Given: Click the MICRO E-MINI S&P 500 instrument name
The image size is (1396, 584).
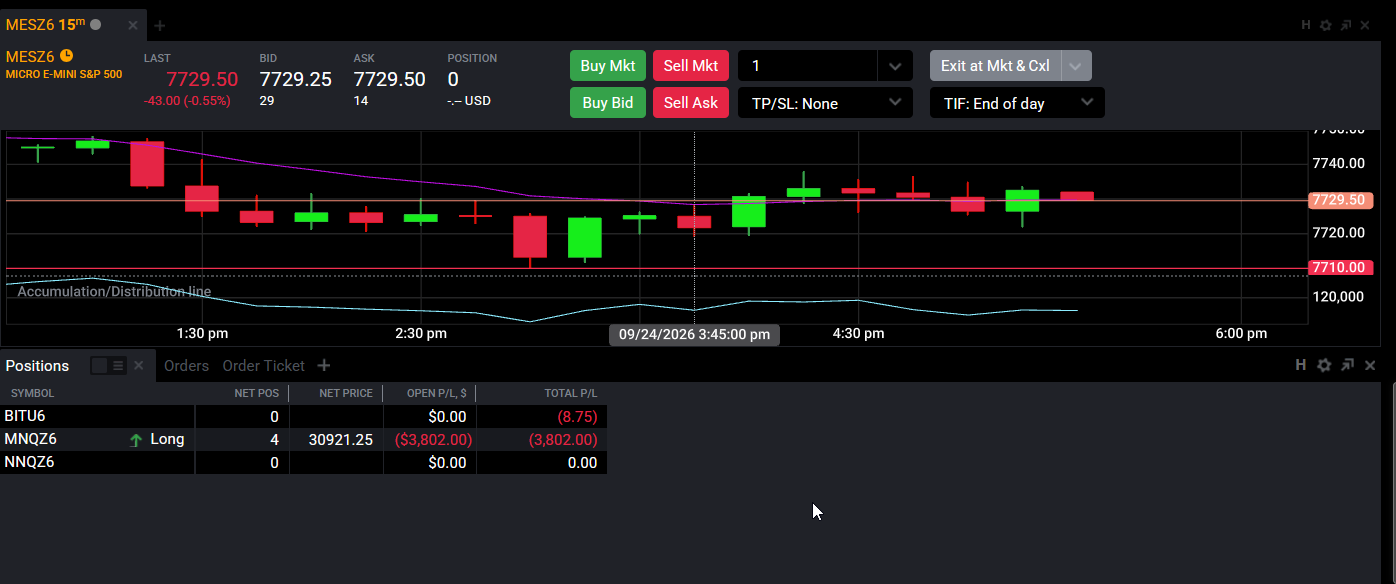Looking at the screenshot, I should pyautogui.click(x=64, y=74).
